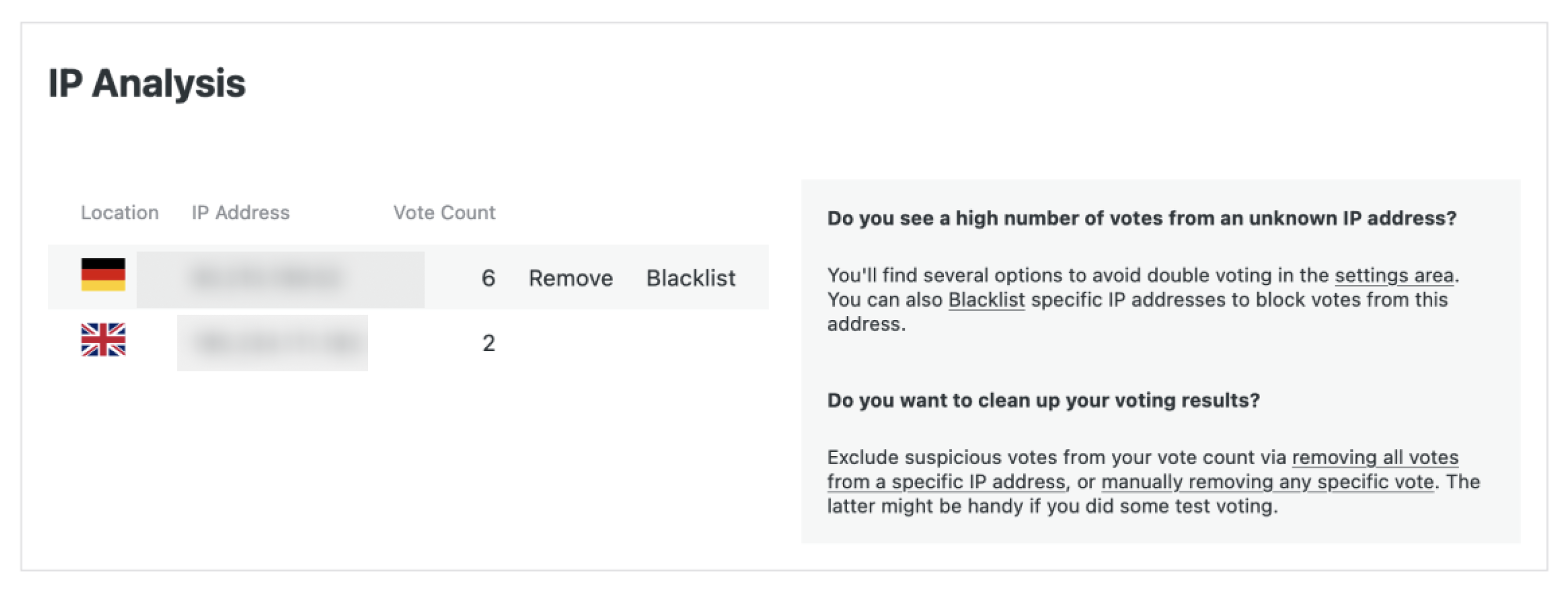
Task: Follow the Blacklist link in the help text
Action: tap(986, 300)
